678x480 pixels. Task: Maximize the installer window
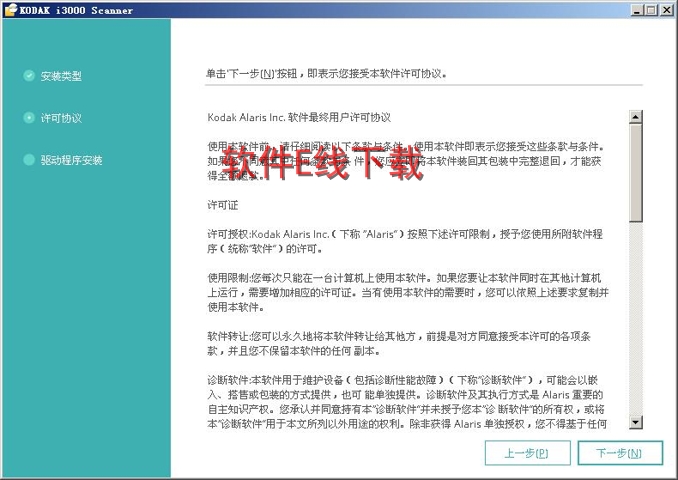651,9
